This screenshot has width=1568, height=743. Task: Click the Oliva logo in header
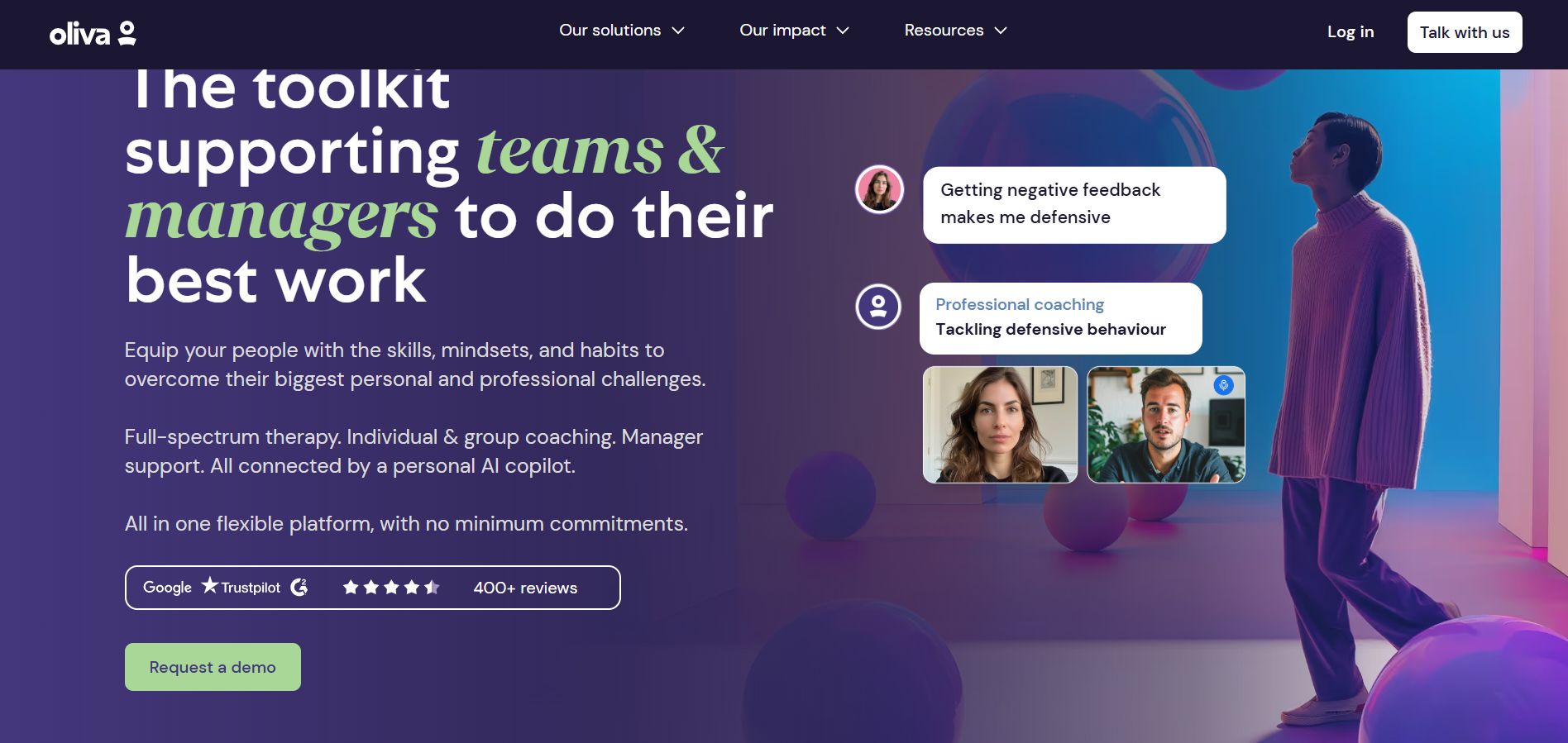(93, 33)
